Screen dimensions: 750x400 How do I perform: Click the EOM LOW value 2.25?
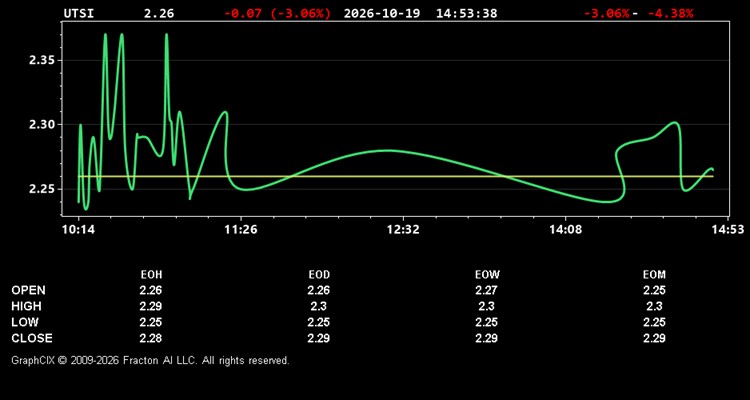coord(654,322)
